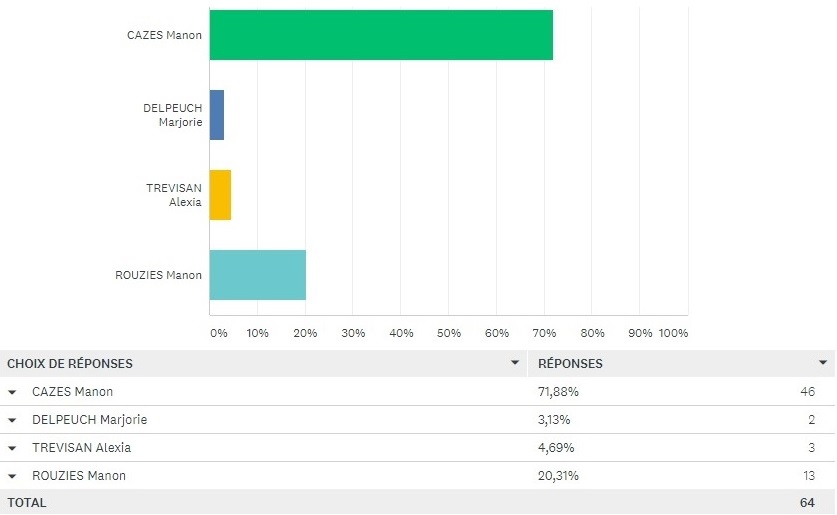Click the 20,31% value for ROUZIES Manon
Image resolution: width=837 pixels, height=515 pixels.
tap(559, 476)
